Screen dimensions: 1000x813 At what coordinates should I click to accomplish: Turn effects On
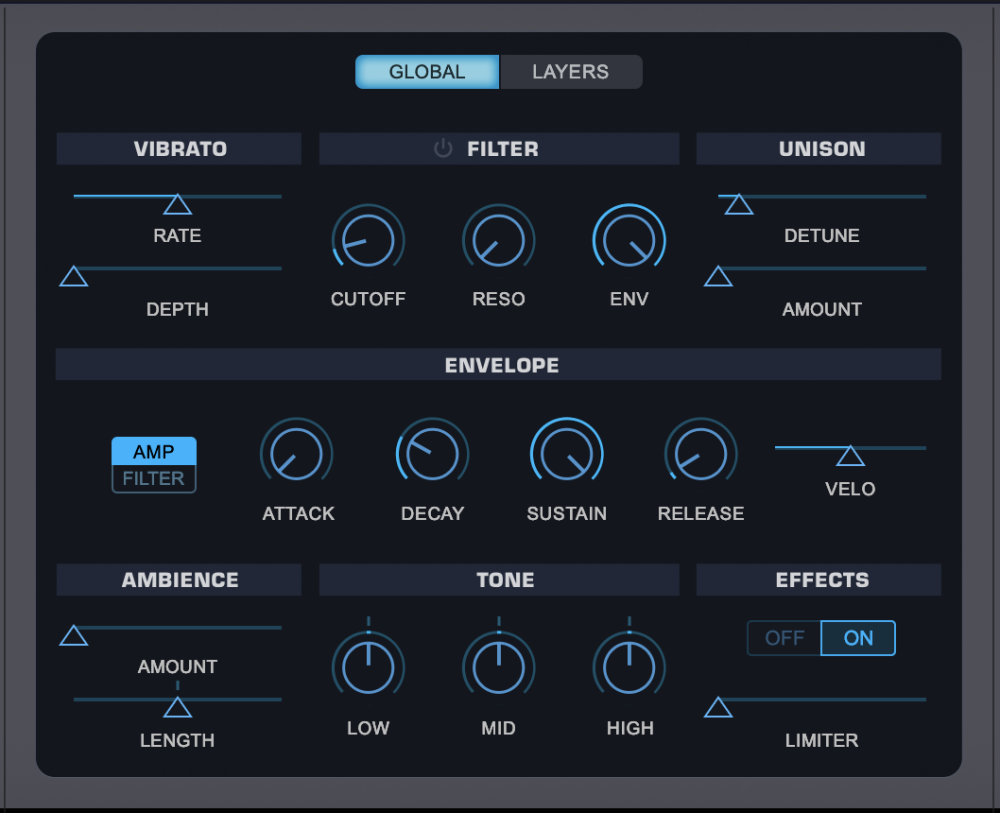coord(858,638)
